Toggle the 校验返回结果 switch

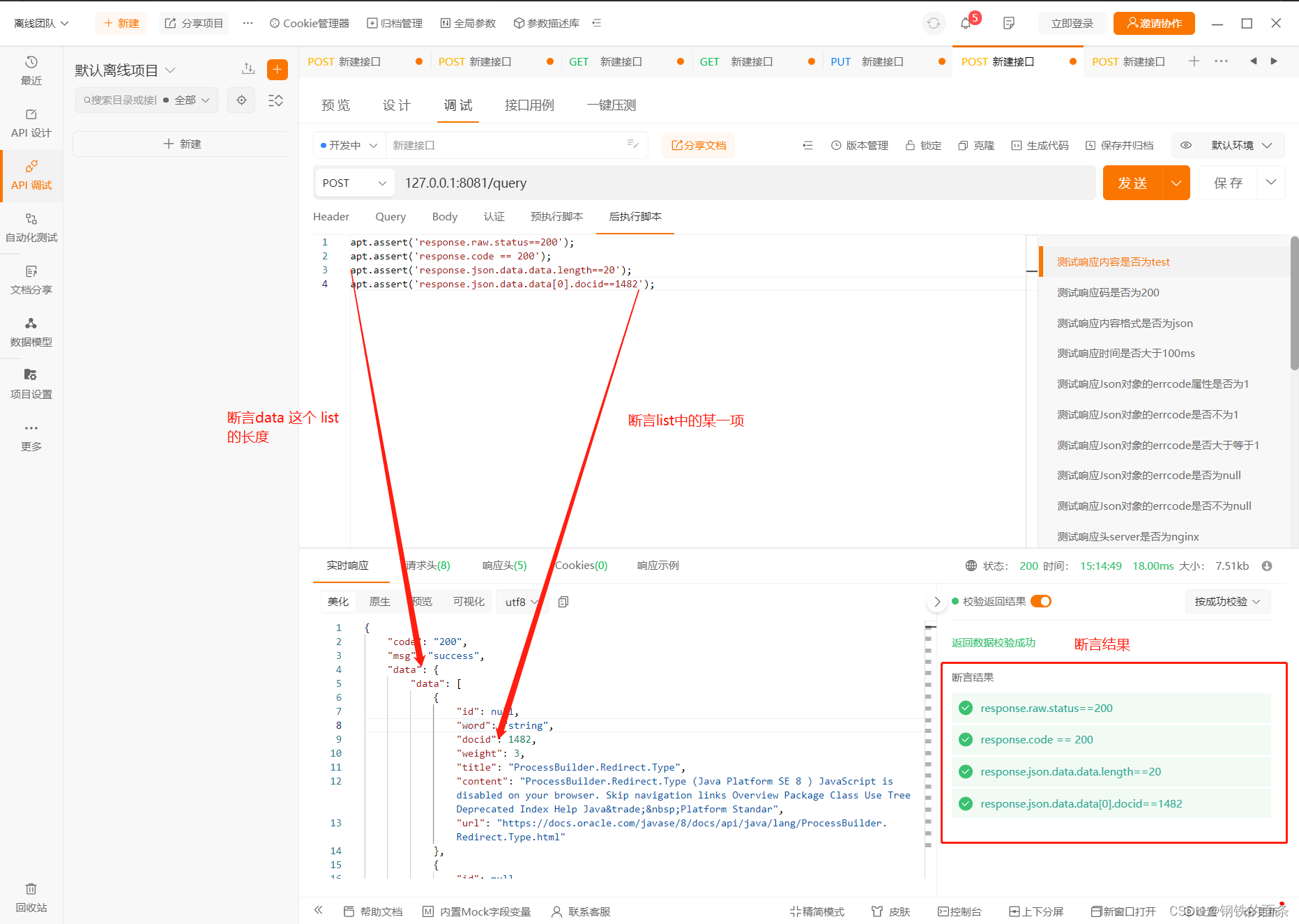[x=1041, y=601]
